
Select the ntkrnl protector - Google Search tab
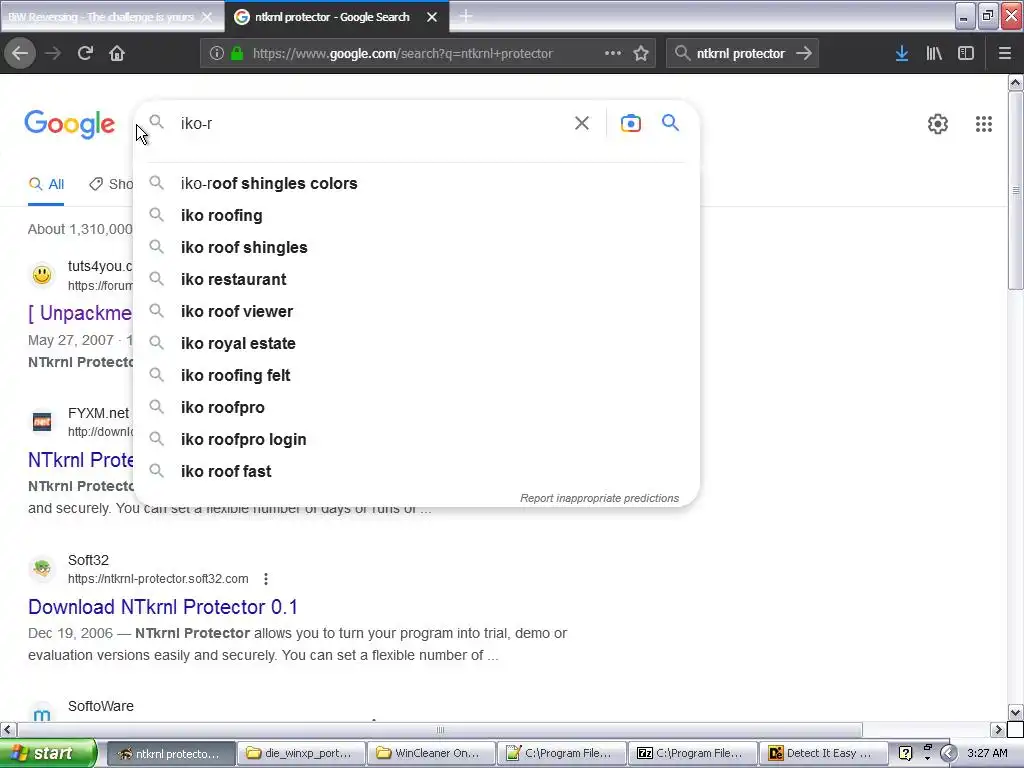[x=332, y=17]
